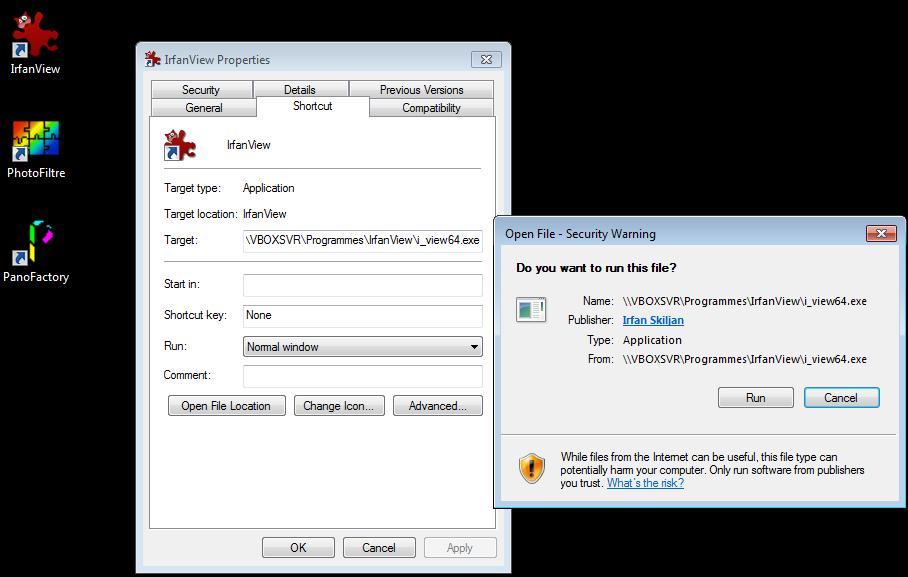Viewport: 908px width, 577px height.
Task: Open the What's the risk? link
Action: [x=645, y=483]
